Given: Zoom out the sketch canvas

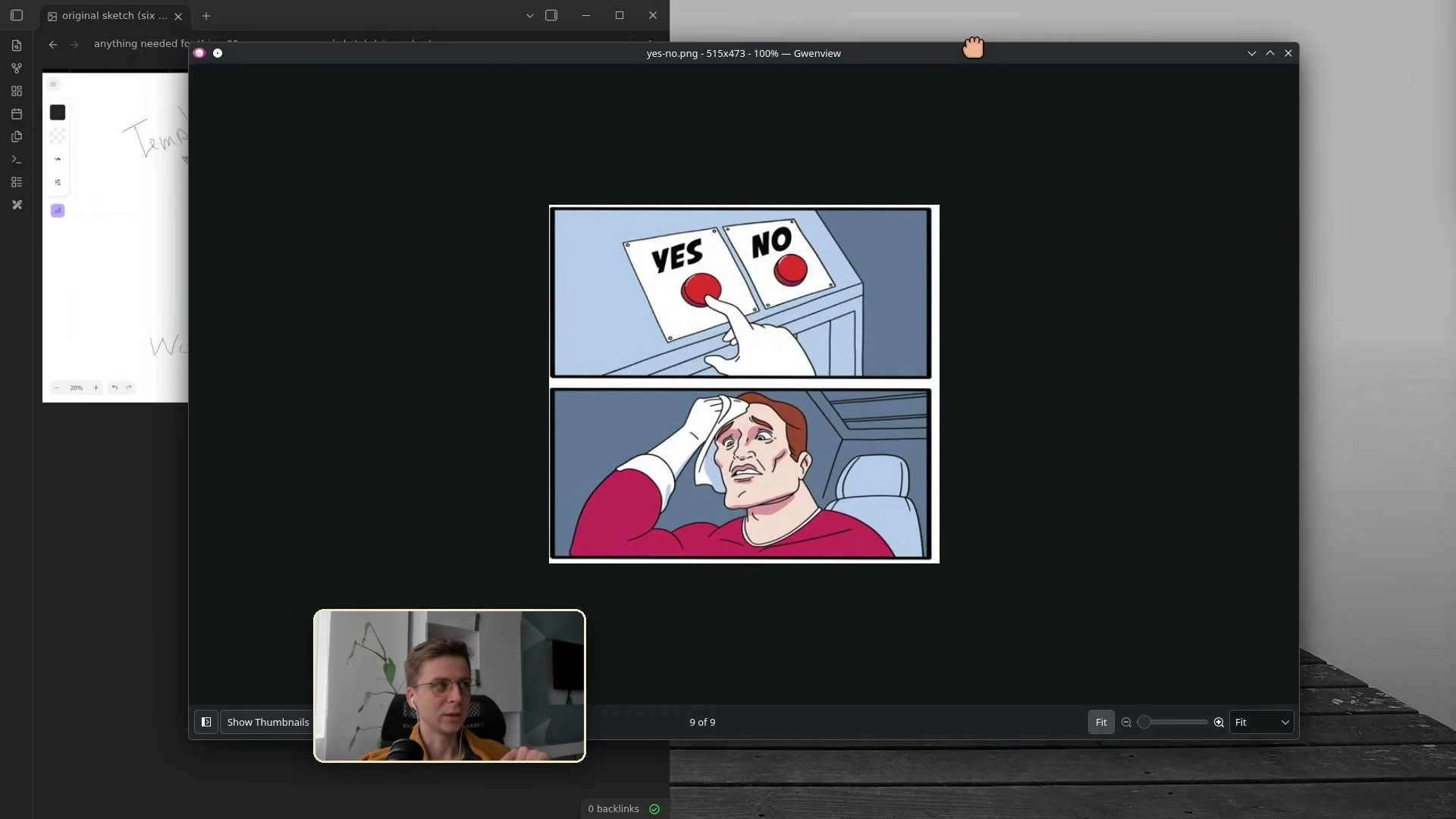Looking at the screenshot, I should tap(57, 388).
